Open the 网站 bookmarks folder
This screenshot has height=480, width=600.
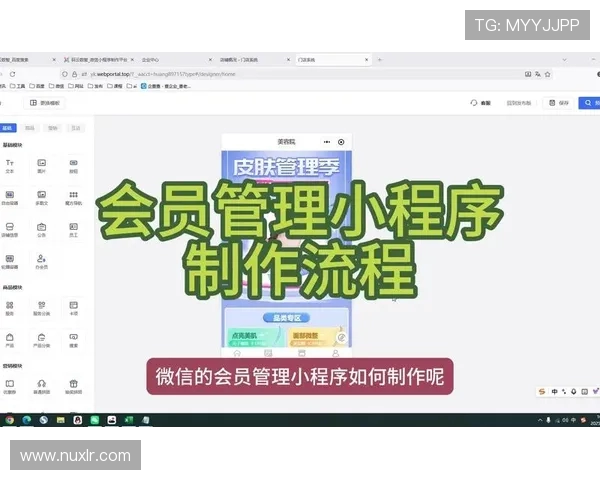point(76,86)
